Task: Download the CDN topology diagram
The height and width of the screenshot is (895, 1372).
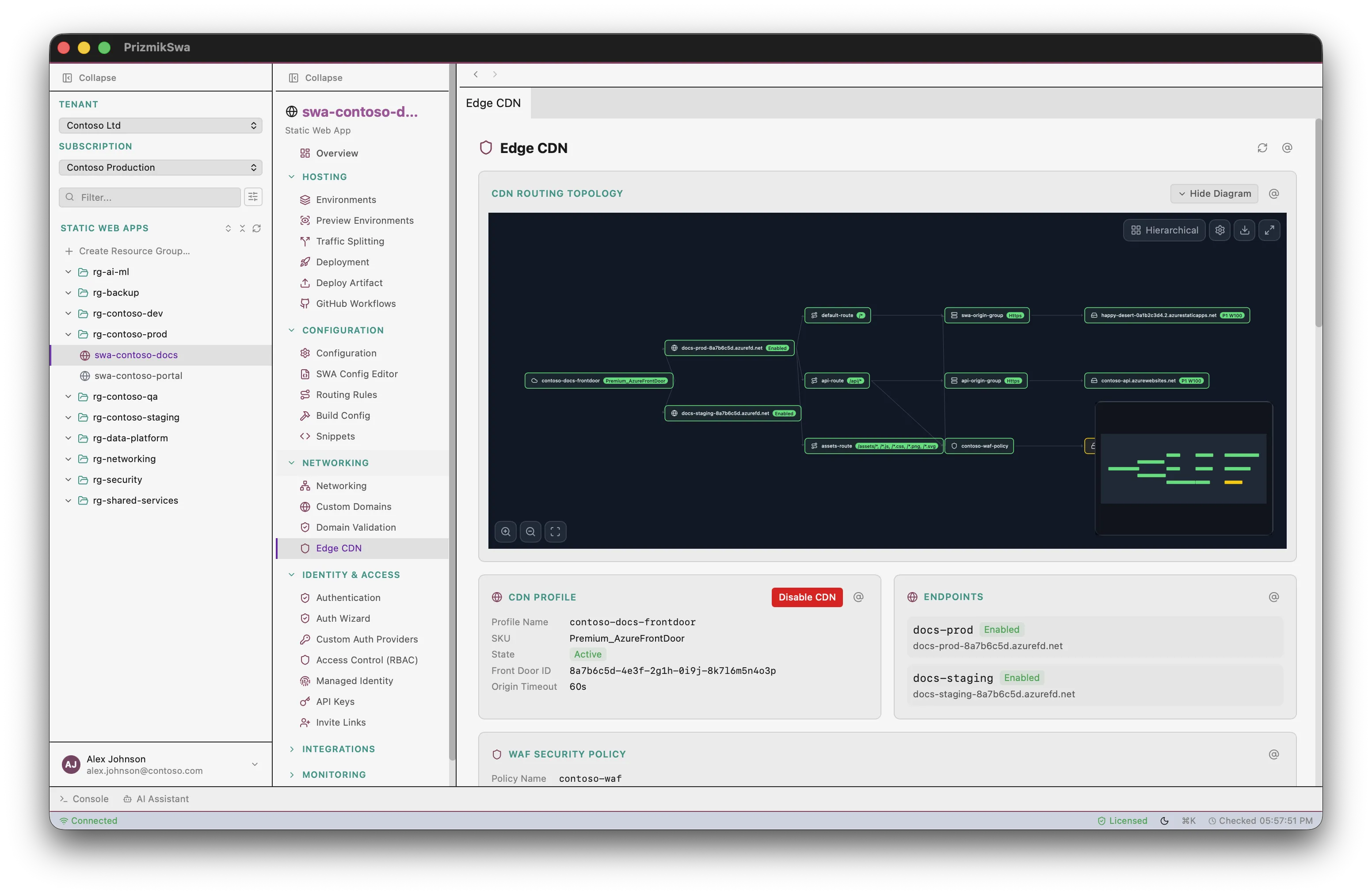Action: tap(1245, 229)
